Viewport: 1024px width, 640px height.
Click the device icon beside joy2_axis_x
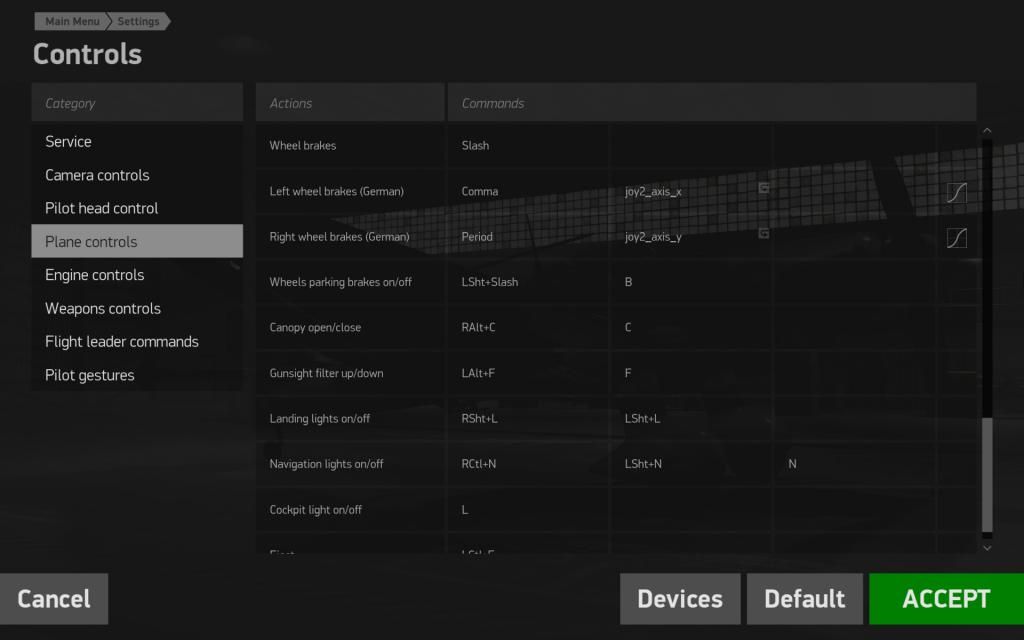763,189
